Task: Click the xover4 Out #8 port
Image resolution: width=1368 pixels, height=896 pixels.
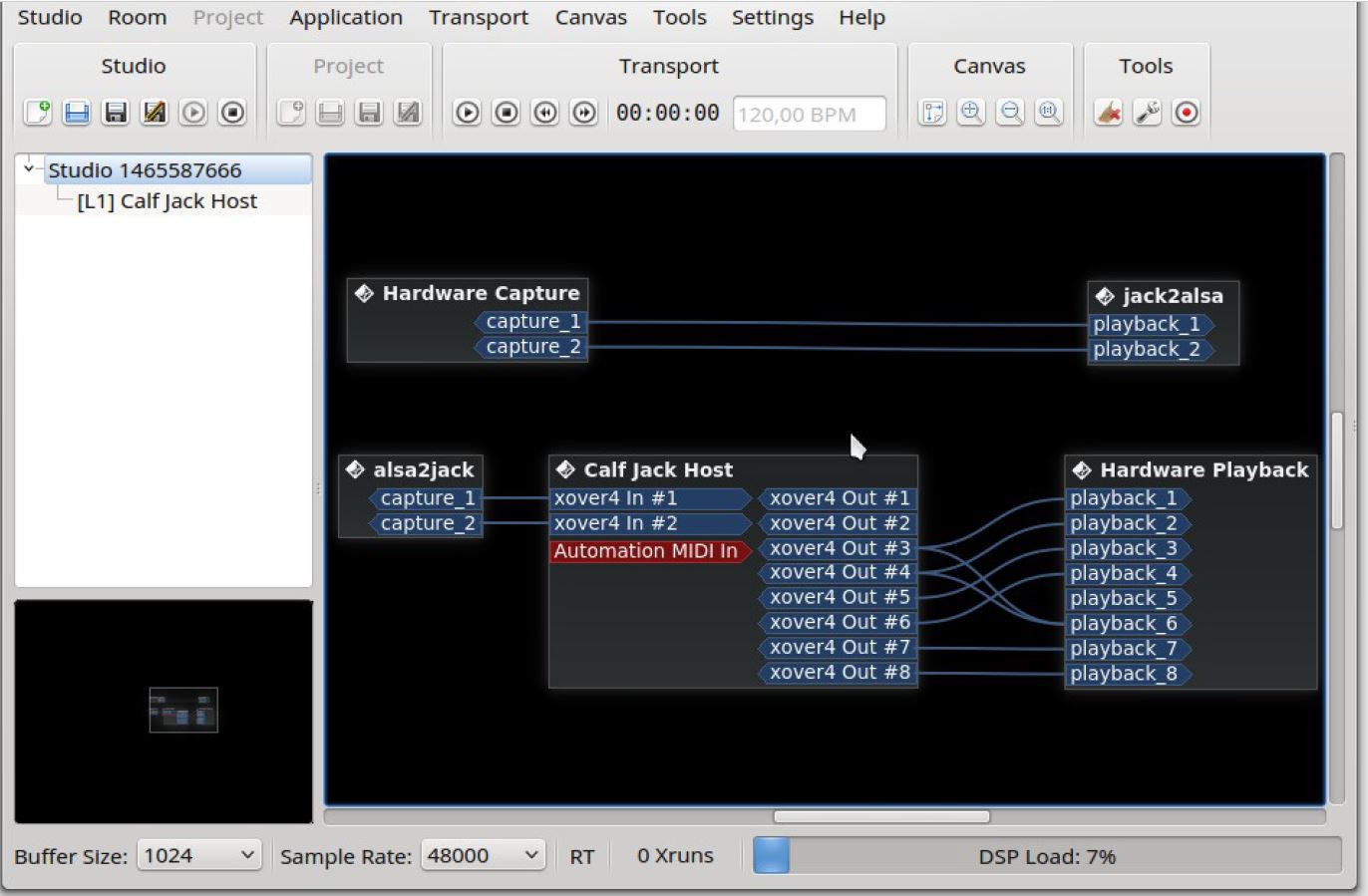Action: (x=838, y=673)
